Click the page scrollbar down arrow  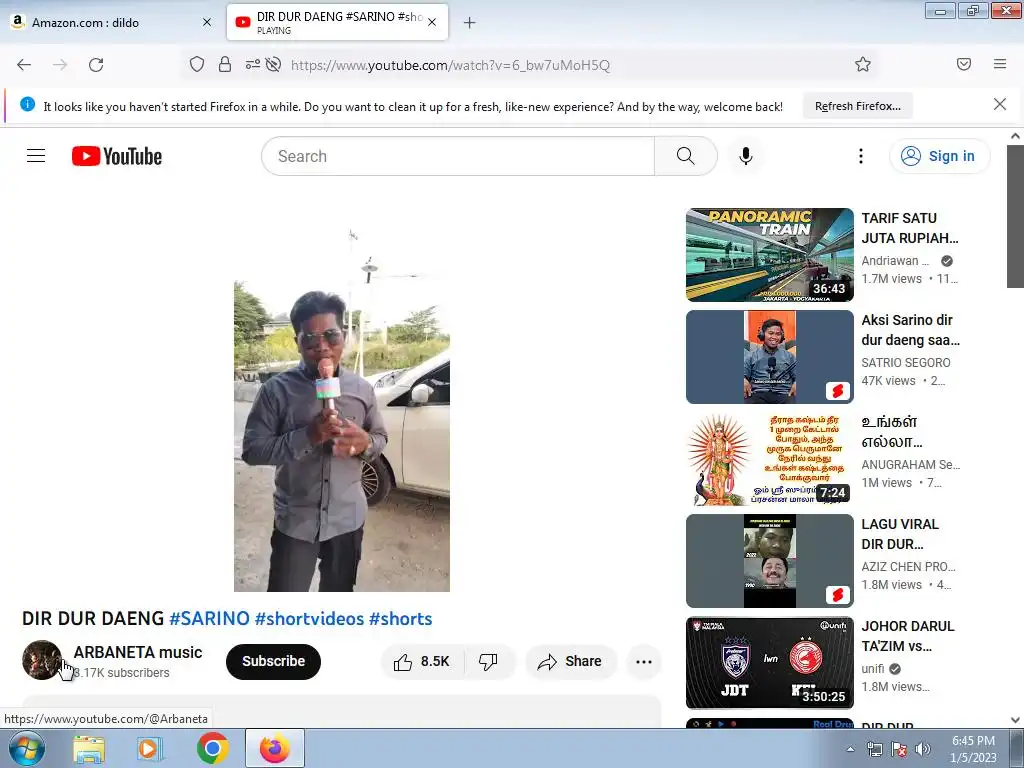1015,720
